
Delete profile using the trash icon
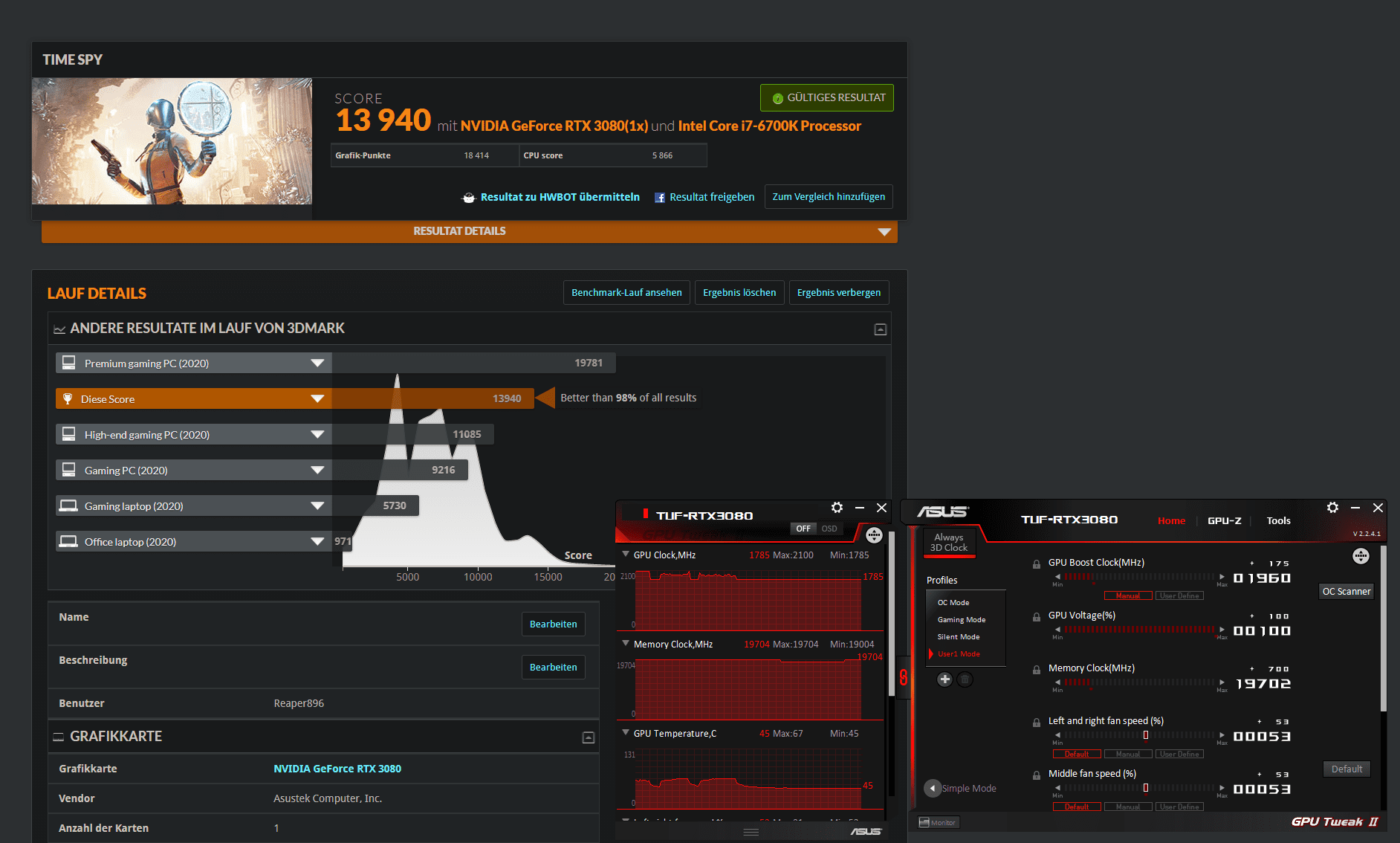coord(965,679)
